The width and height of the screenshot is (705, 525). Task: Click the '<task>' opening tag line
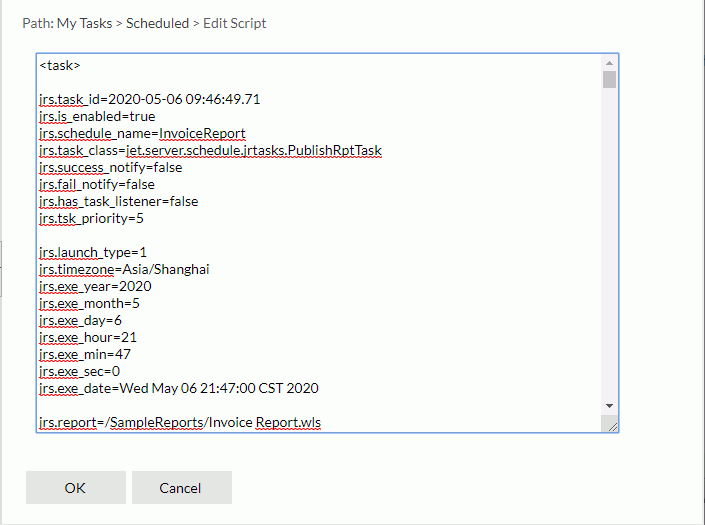[x=60, y=66]
